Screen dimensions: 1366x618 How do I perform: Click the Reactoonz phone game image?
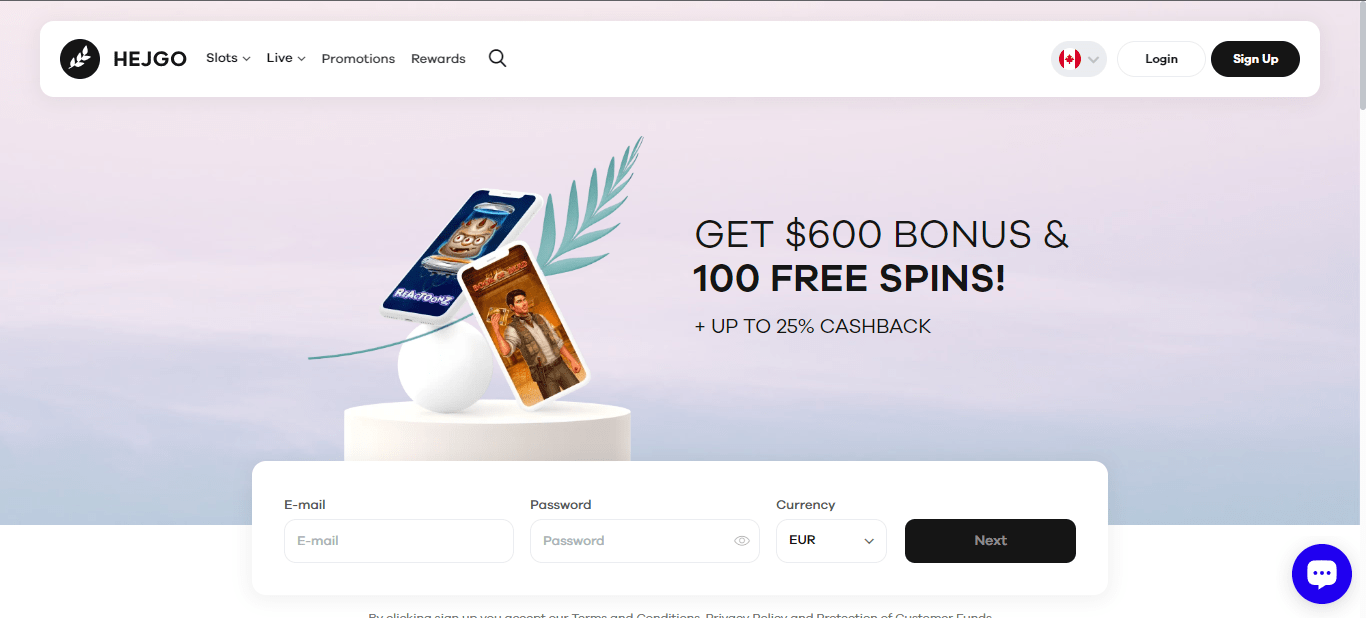pos(458,254)
